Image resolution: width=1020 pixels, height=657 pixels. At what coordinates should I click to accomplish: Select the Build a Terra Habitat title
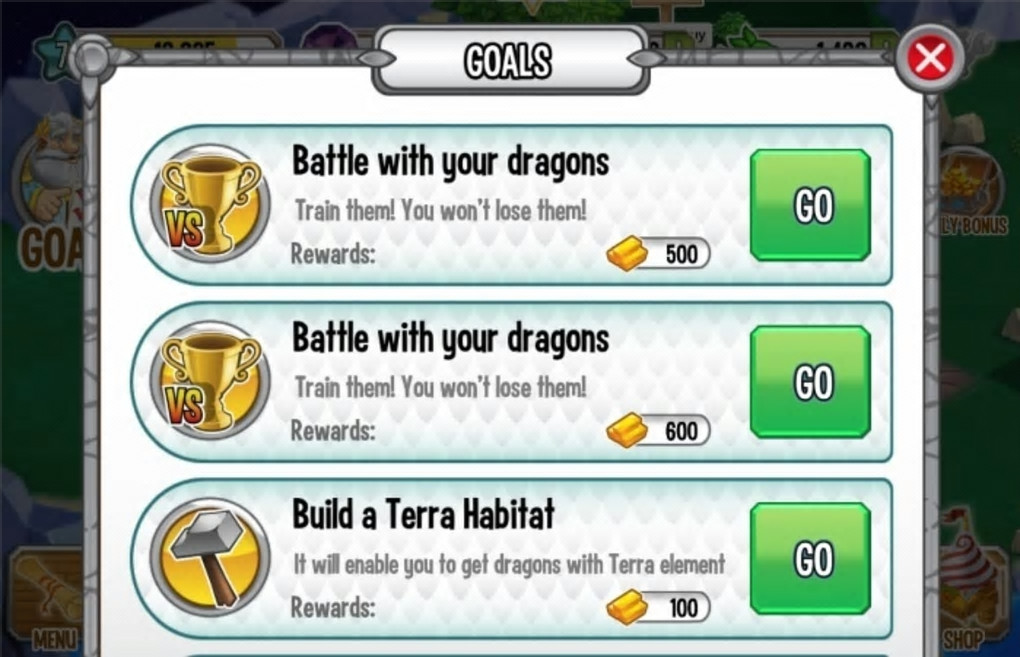[x=423, y=514]
